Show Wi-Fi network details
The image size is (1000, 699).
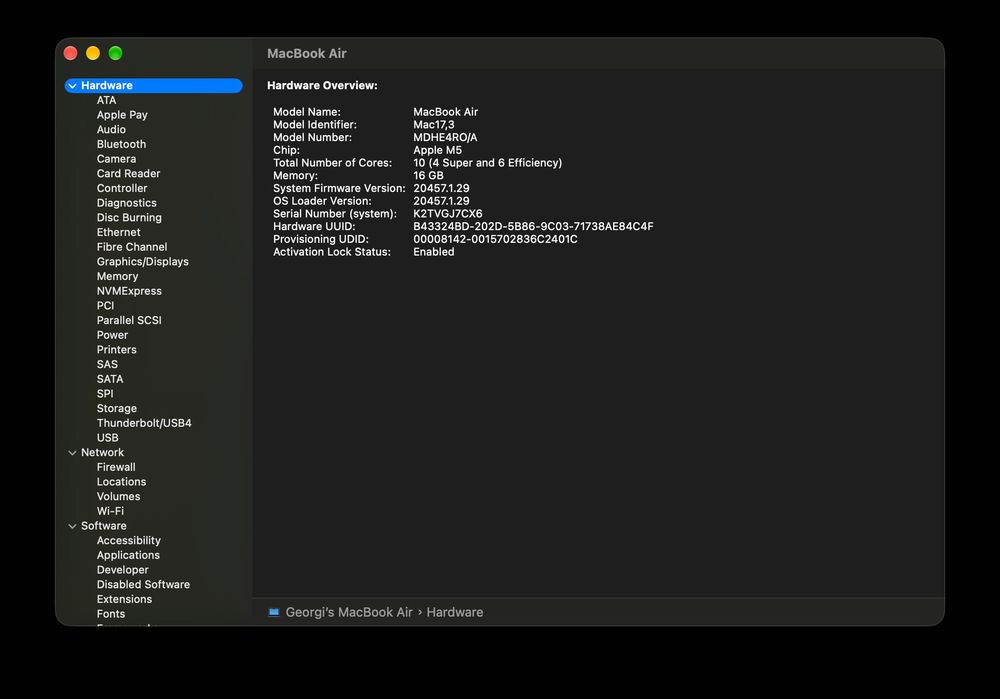point(110,511)
